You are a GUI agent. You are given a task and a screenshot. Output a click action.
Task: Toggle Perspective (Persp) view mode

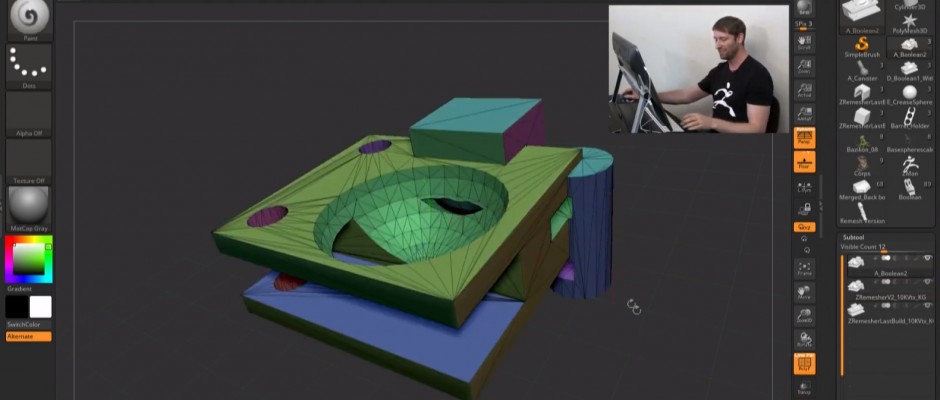click(804, 138)
